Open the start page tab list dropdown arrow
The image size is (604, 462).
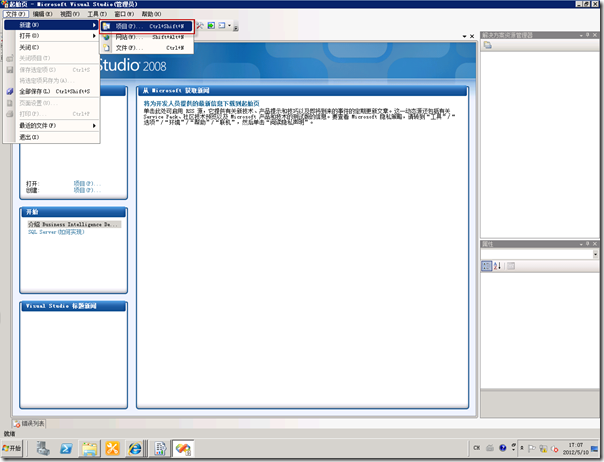(x=465, y=36)
